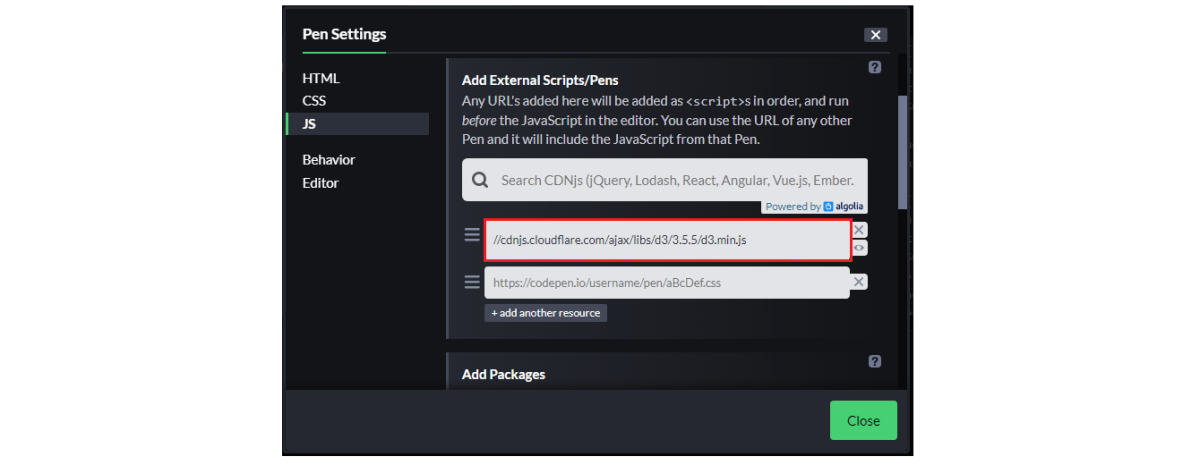Click the magnifier icon in CDNjs search

click(x=480, y=180)
